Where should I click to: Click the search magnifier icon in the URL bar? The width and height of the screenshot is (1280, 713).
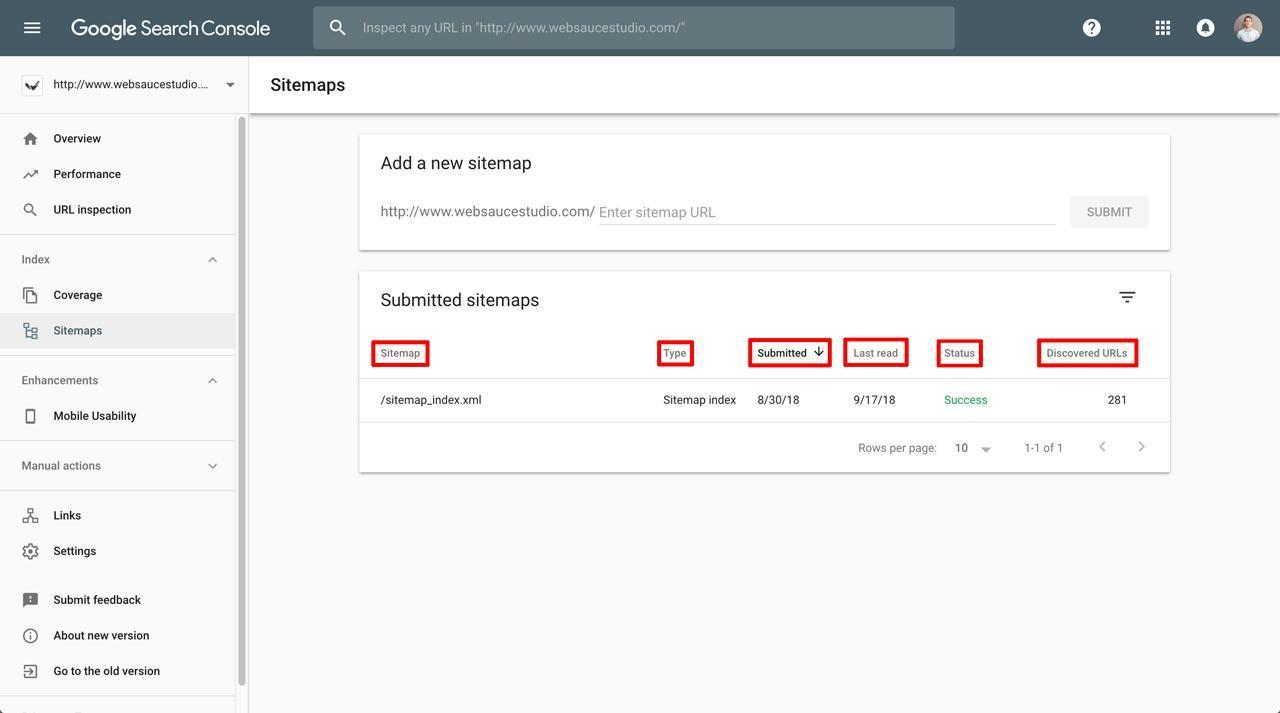tap(338, 28)
